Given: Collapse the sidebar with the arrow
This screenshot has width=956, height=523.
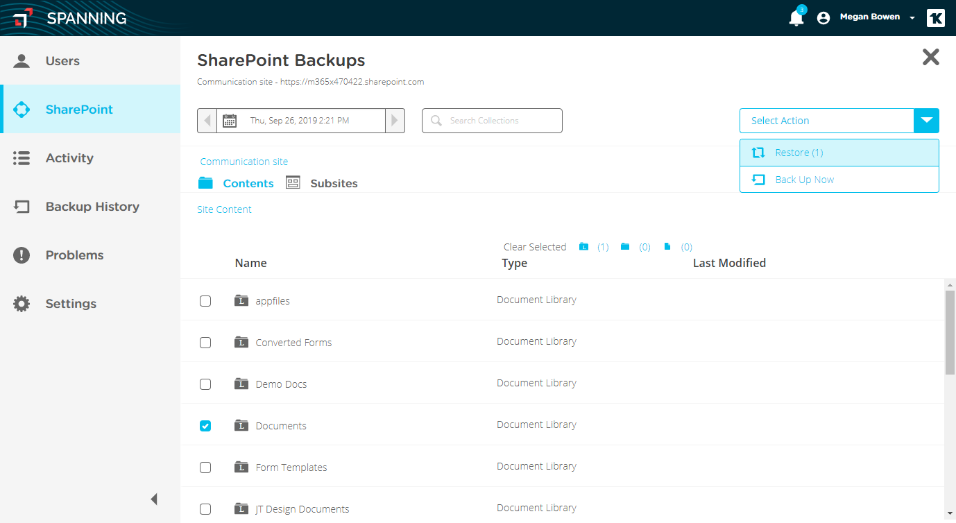Looking at the screenshot, I should coord(154,499).
